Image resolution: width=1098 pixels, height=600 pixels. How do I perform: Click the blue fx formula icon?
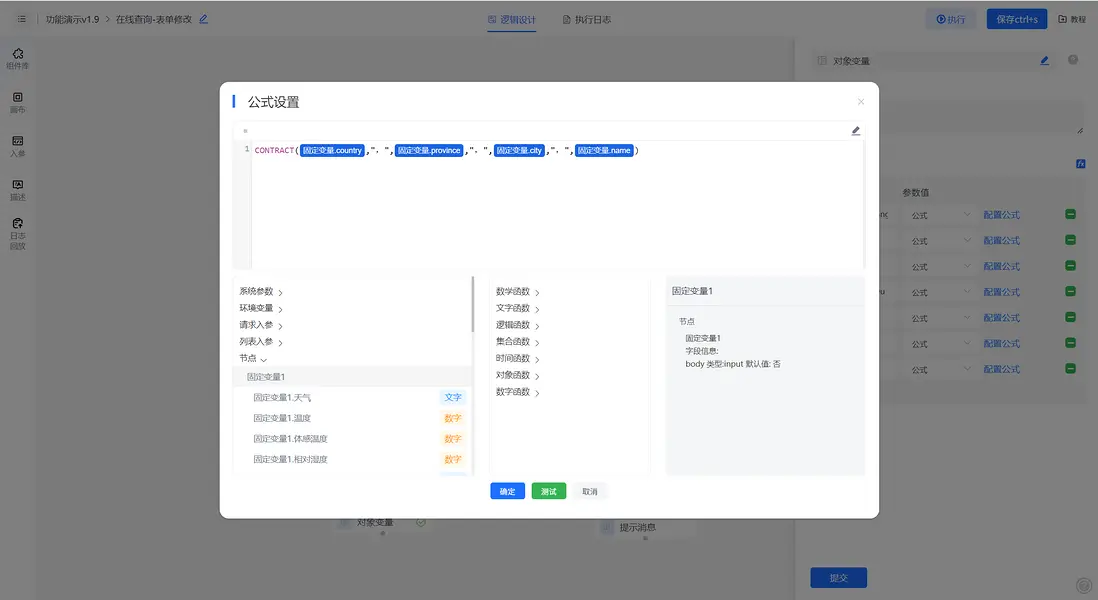[1080, 164]
